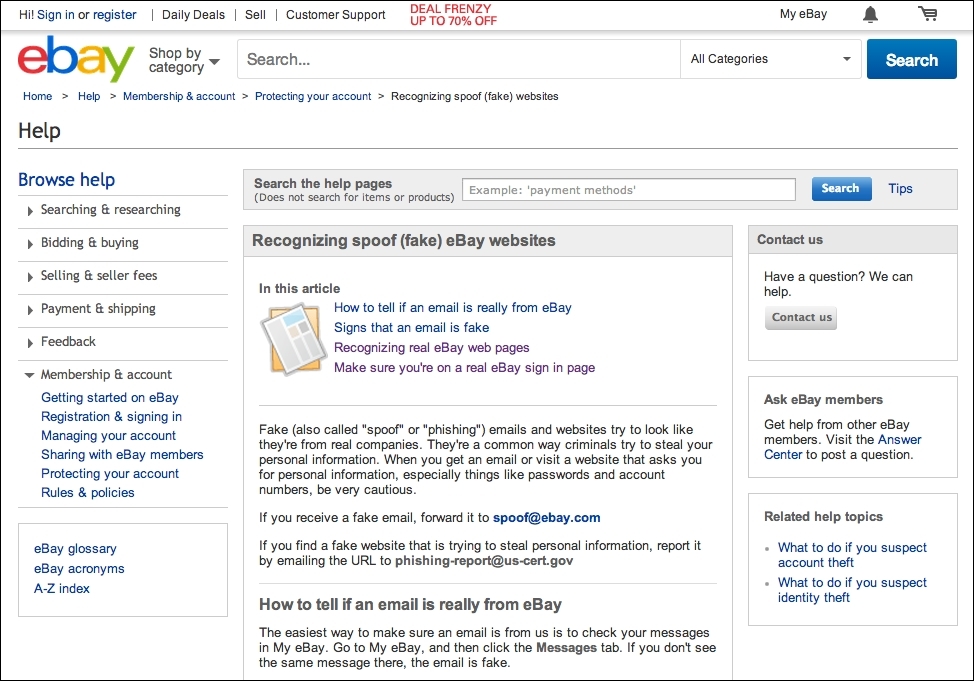Open notifications via the bell icon
This screenshot has width=974, height=681.
point(869,14)
